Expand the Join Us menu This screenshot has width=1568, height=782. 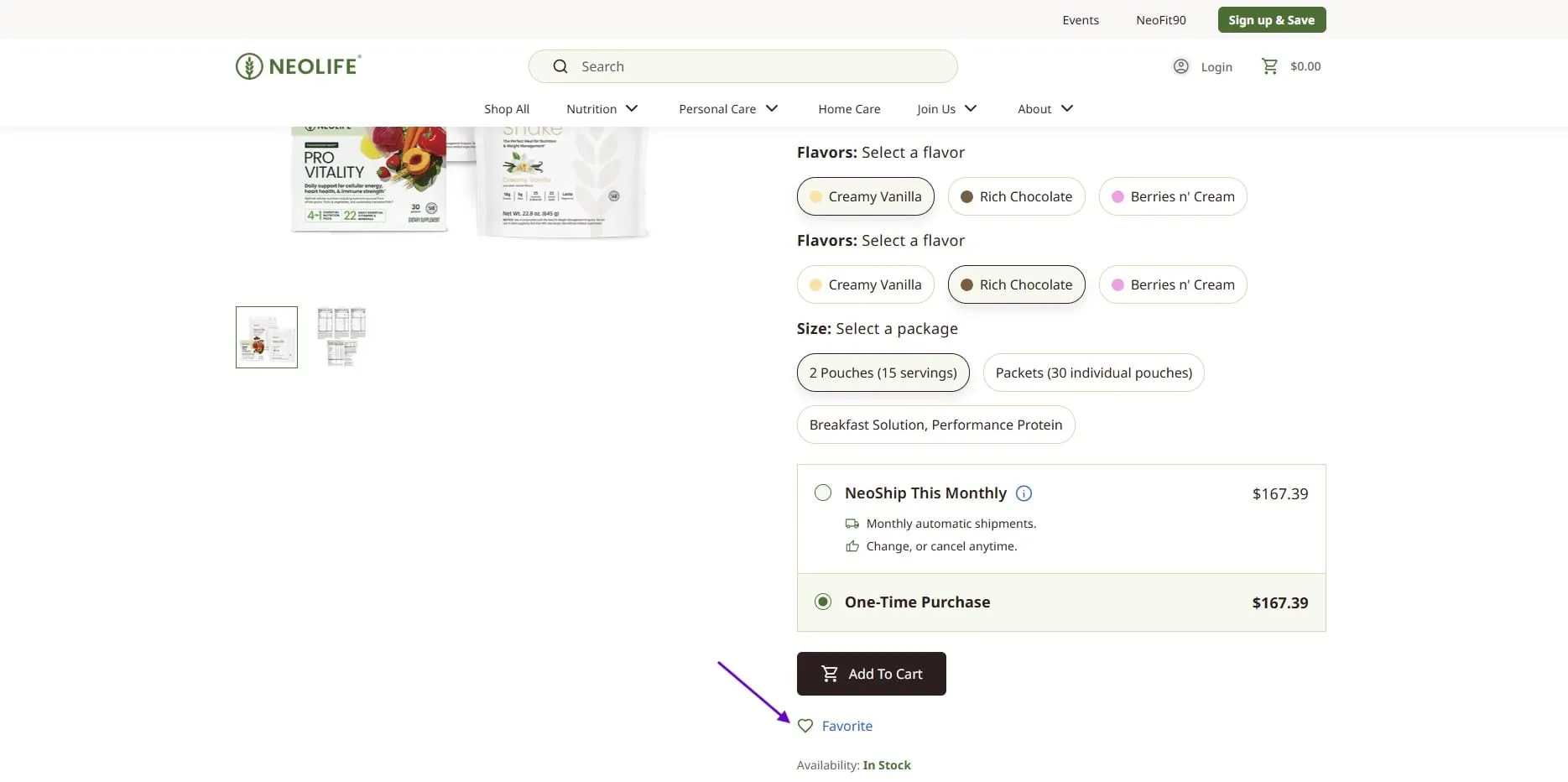(947, 109)
